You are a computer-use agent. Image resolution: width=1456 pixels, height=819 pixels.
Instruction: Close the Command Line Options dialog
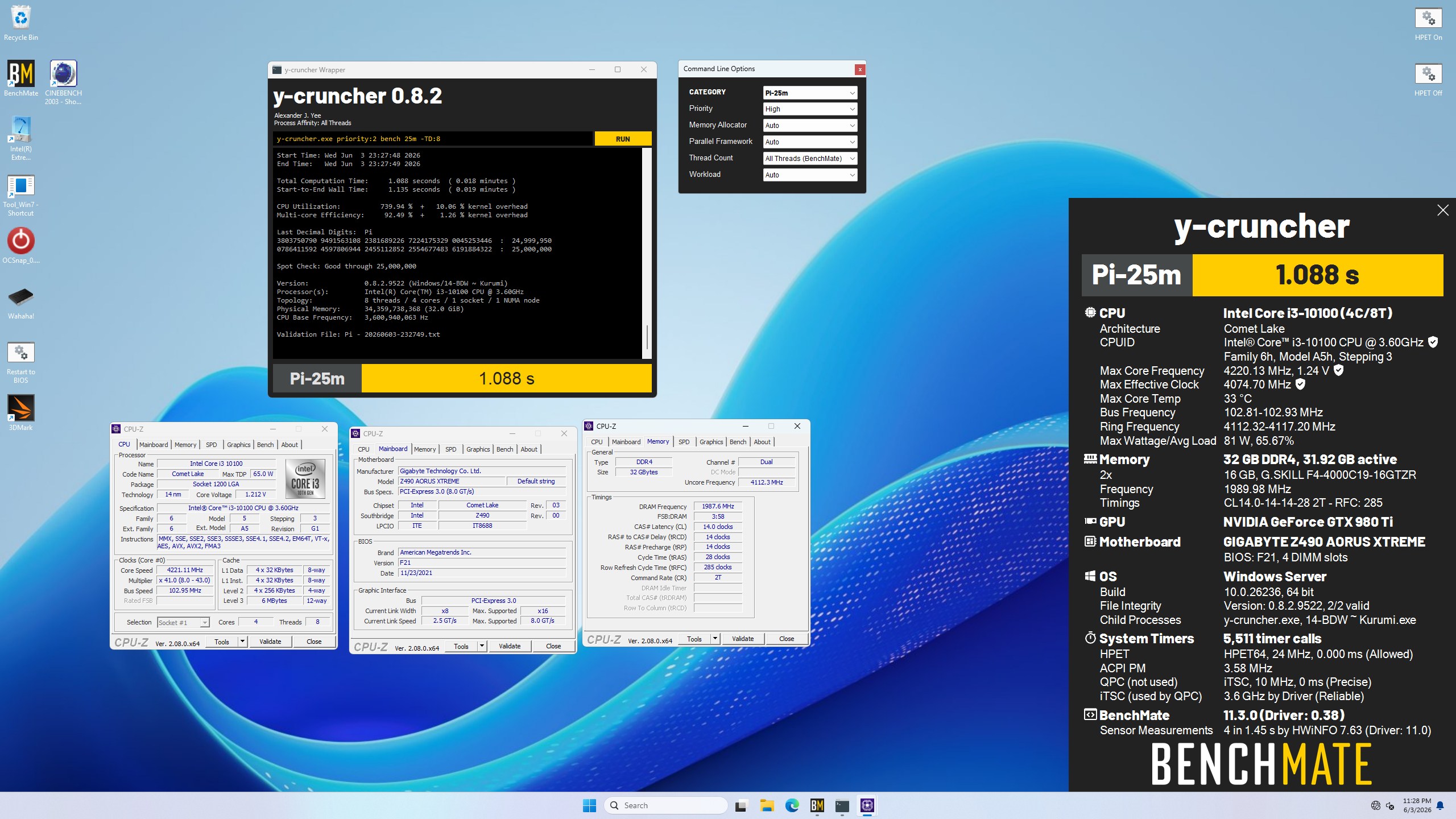[860, 69]
